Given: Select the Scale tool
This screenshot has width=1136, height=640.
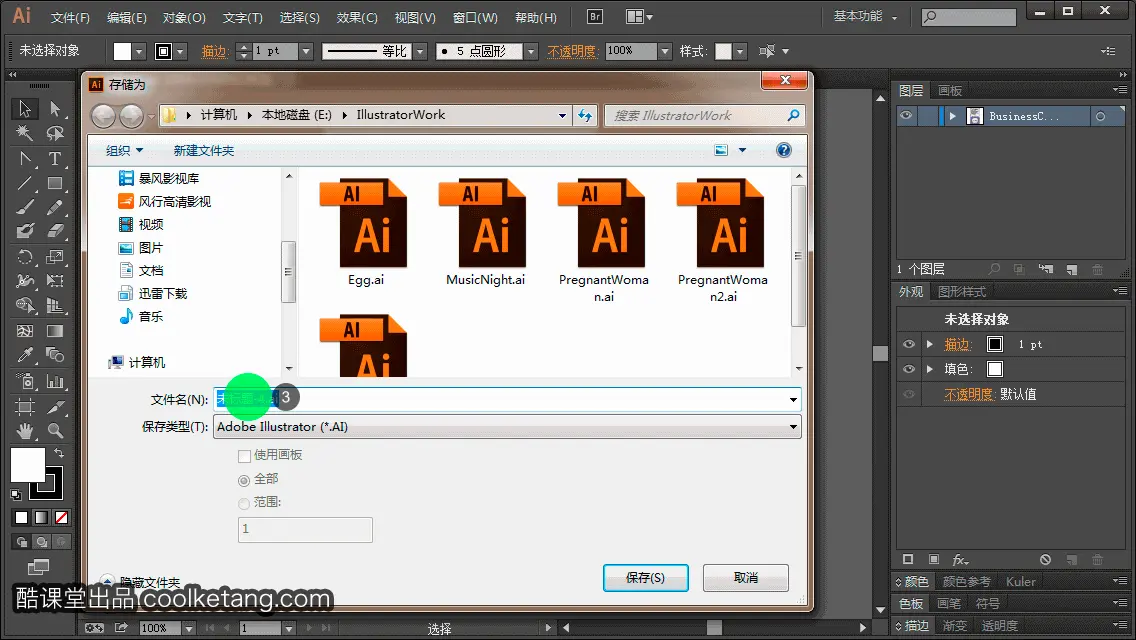Looking at the screenshot, I should 55,257.
